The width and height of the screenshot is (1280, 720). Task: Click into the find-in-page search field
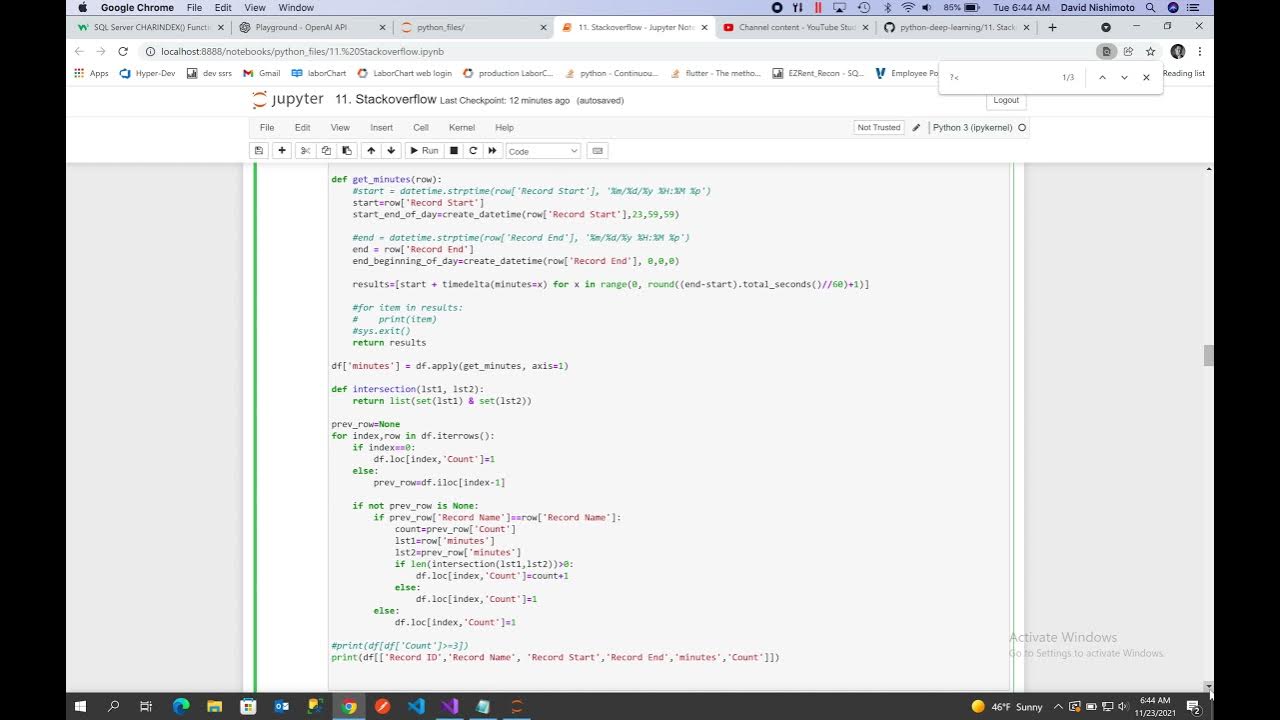click(1000, 77)
